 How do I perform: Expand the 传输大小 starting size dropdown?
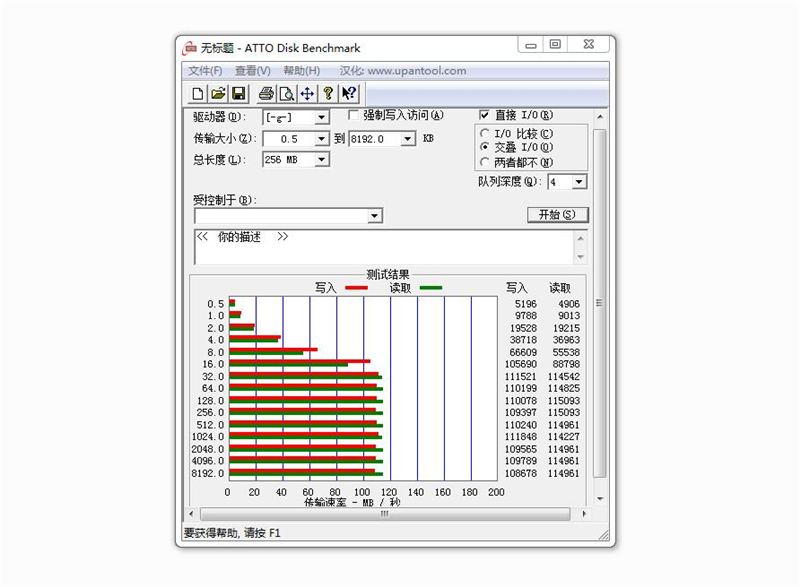pyautogui.click(x=322, y=138)
